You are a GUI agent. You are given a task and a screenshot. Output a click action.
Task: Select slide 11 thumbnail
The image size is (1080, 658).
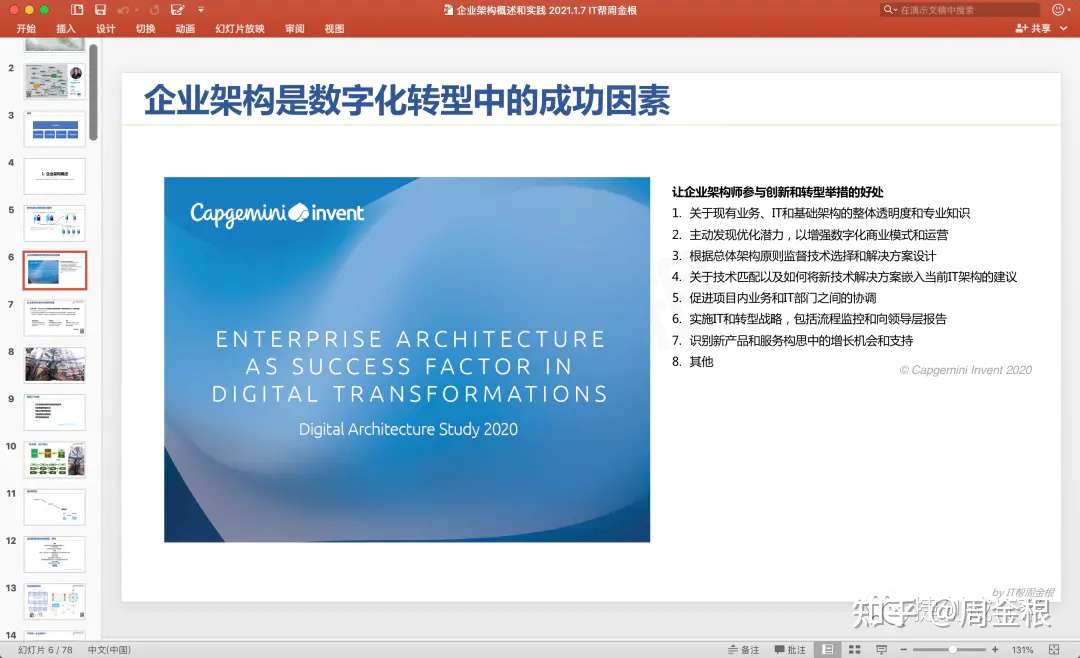(55, 506)
